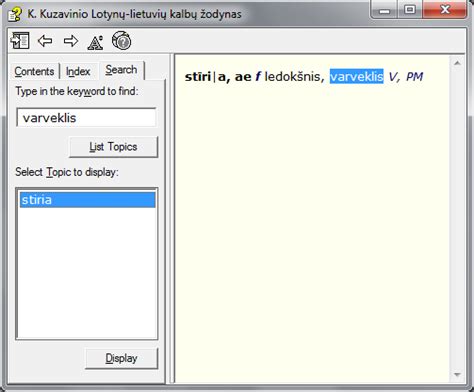474x392 pixels.
Task: Click the 'PM' source abbreviation
Action: pyautogui.click(x=415, y=77)
